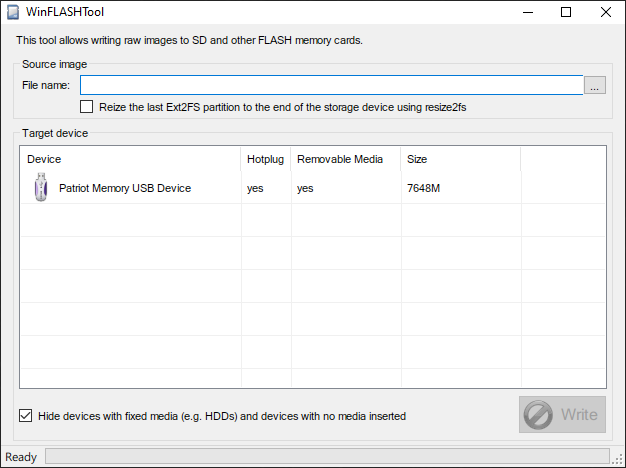Click the 7648M size cell

[423, 188]
